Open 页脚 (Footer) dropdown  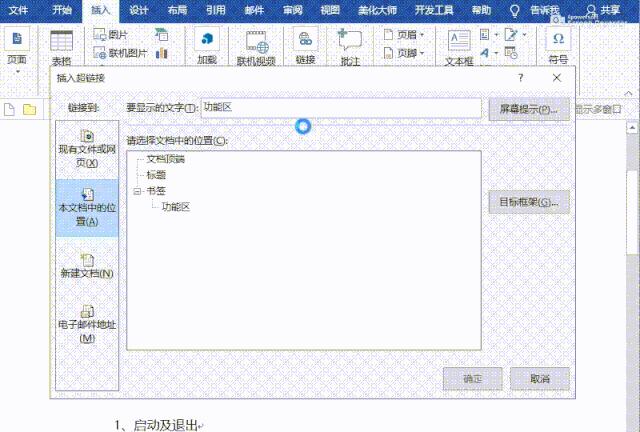[404, 53]
